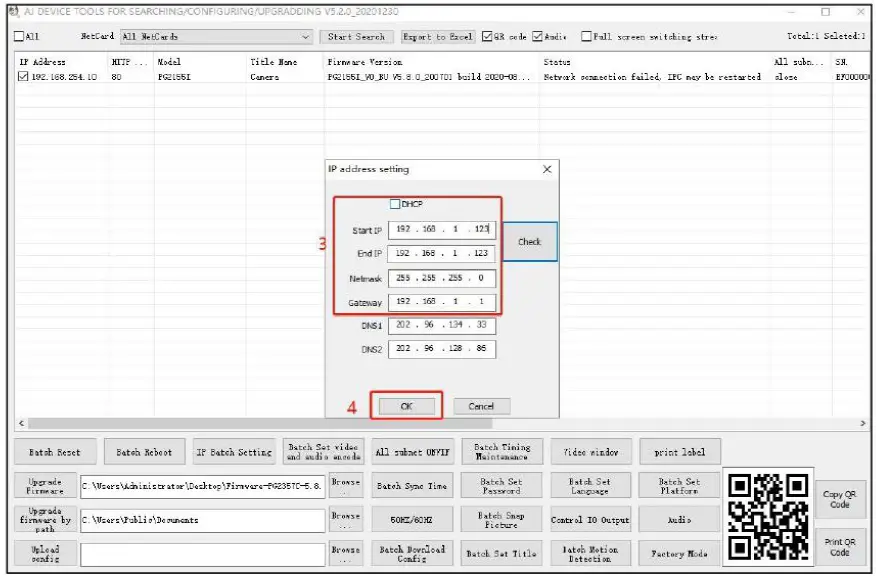Click the Netmask input field
Screen dimensions: 876x580
point(442,278)
